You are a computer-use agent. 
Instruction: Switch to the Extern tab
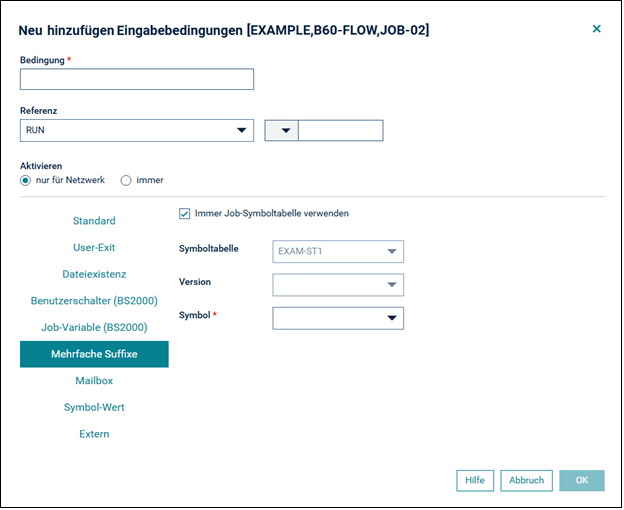[x=94, y=434]
